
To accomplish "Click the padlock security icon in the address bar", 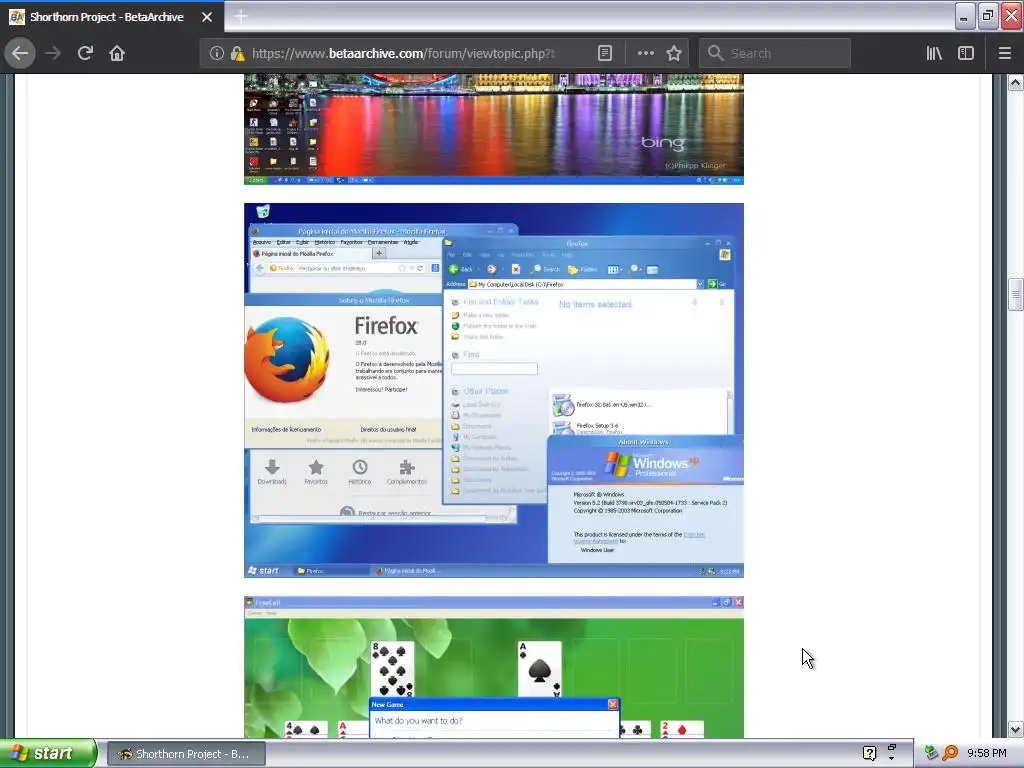I will [x=237, y=54].
